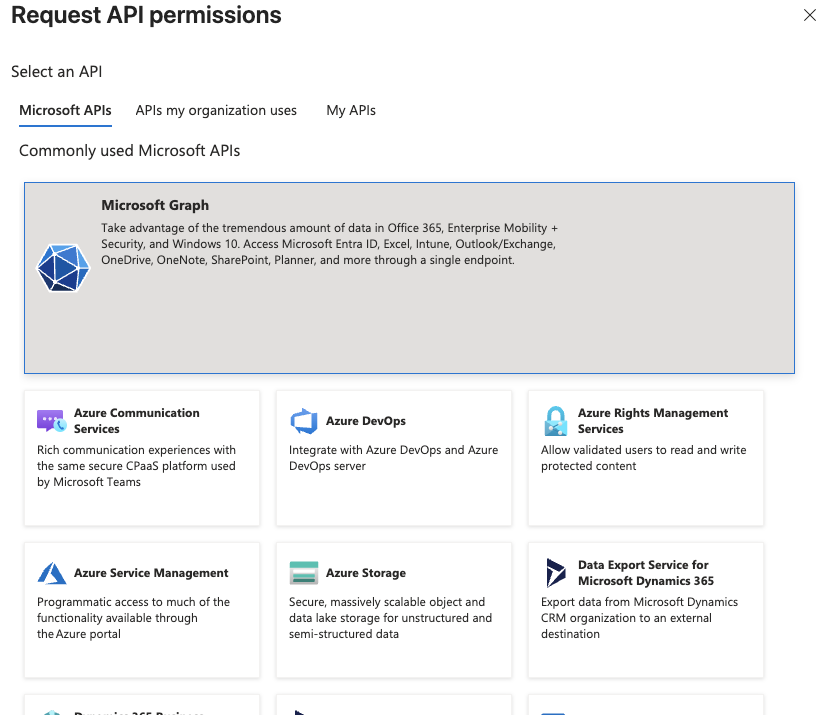Screen dimensions: 827x715
Task: Select the Microsoft APIs tab
Action: click(x=65, y=110)
